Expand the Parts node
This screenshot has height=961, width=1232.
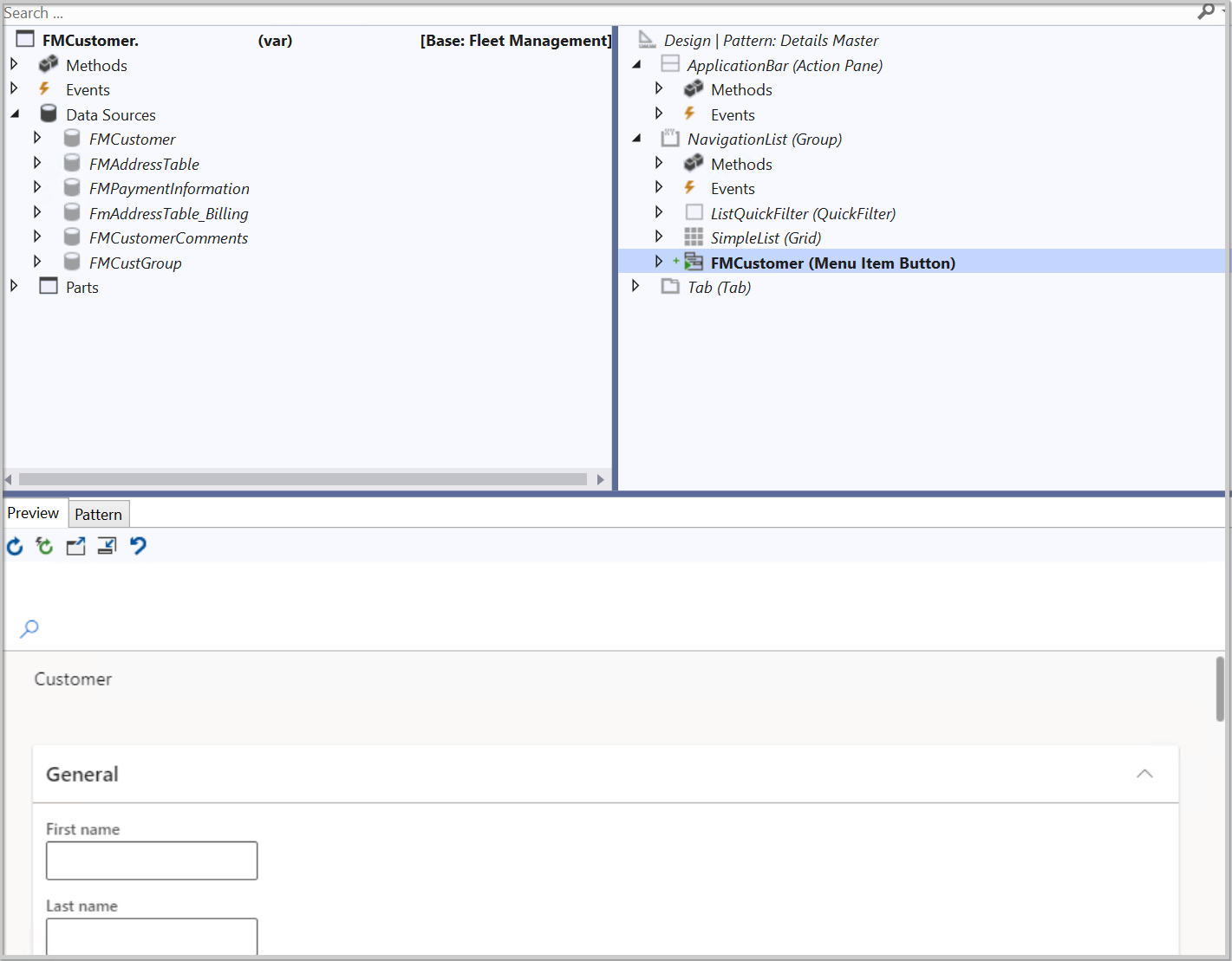coord(14,286)
